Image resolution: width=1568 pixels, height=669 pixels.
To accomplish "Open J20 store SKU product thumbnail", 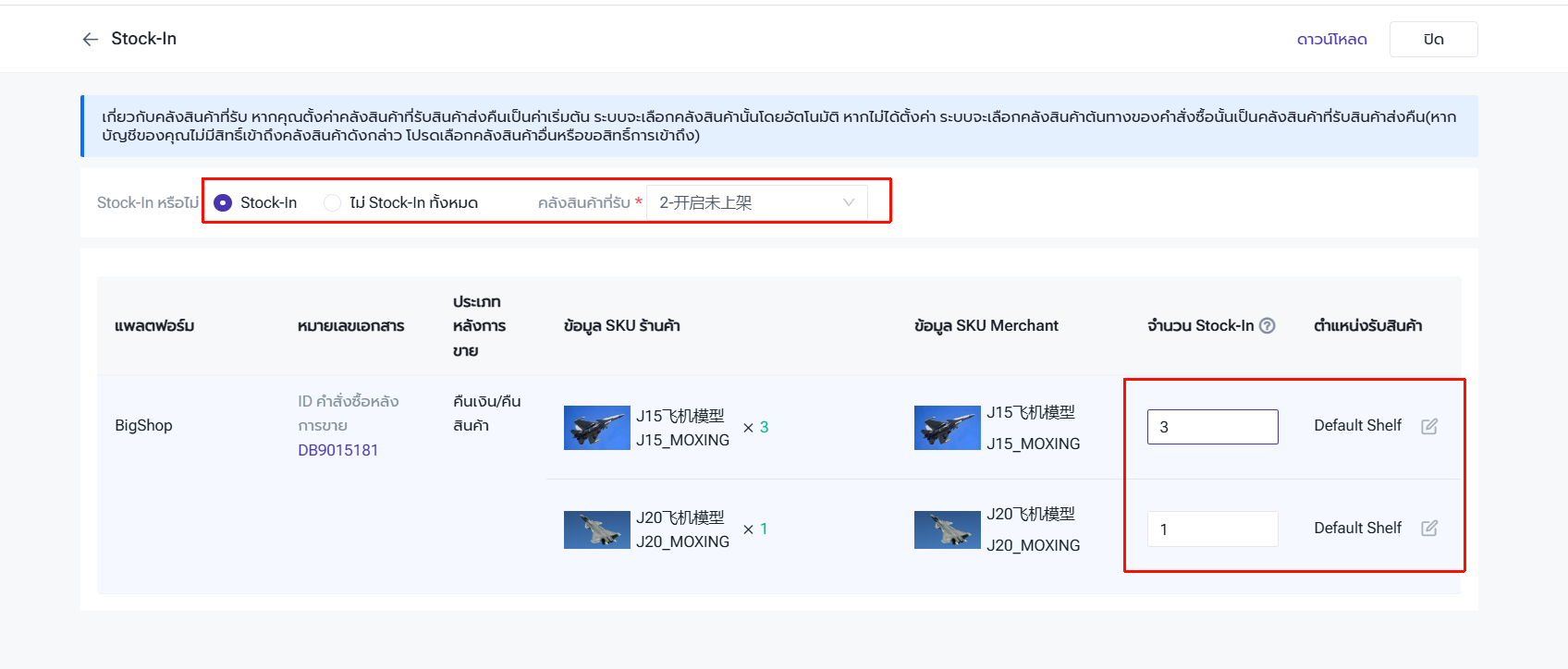I will [x=596, y=529].
